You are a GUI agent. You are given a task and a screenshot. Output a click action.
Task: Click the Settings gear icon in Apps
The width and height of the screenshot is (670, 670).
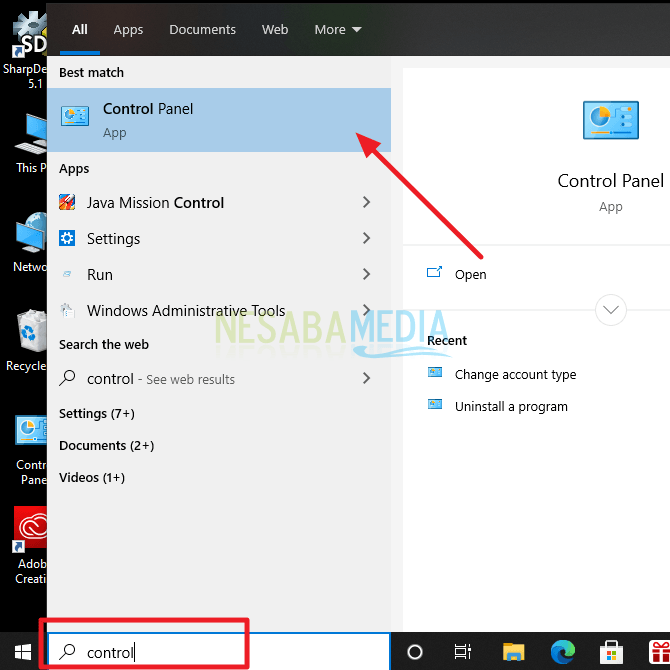pos(67,238)
